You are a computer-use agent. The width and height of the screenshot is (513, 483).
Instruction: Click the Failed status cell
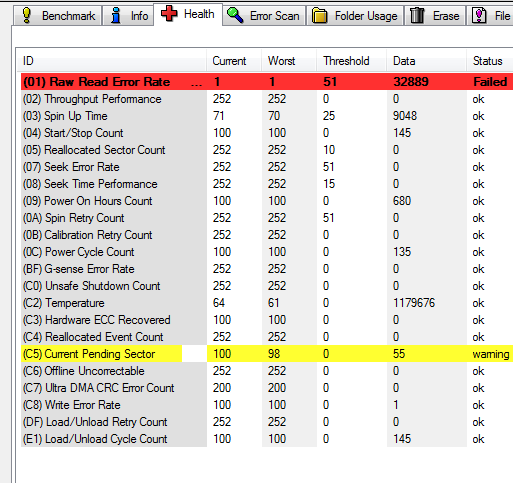(x=490, y=82)
